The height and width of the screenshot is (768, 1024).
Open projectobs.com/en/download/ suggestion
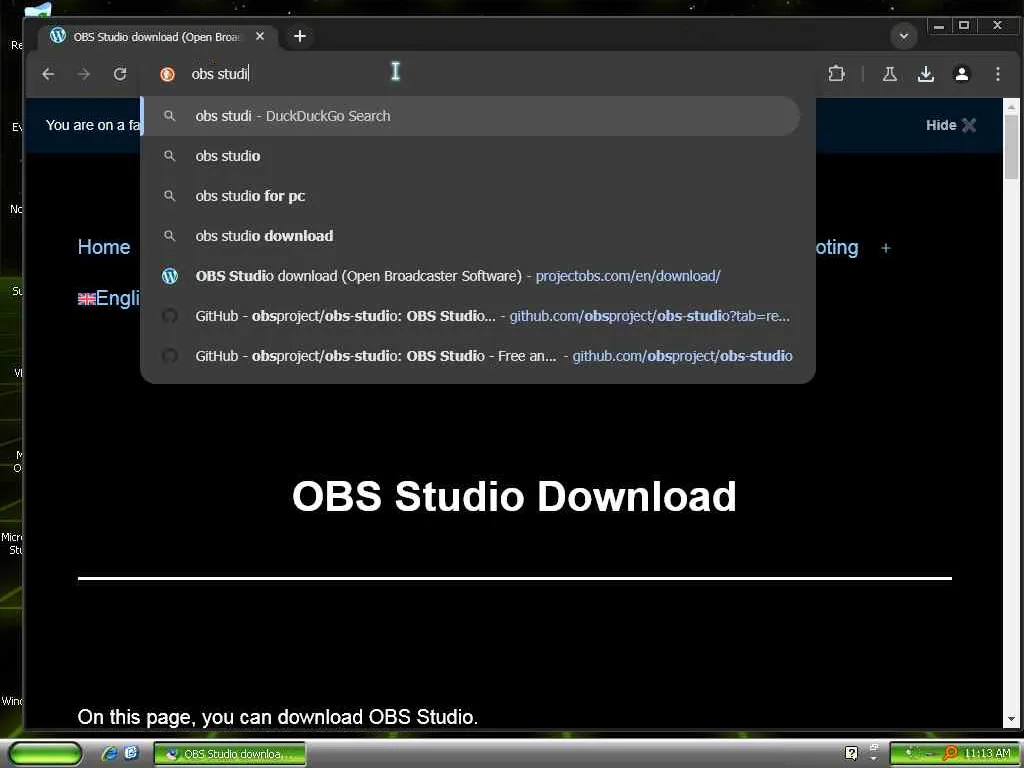(470, 276)
